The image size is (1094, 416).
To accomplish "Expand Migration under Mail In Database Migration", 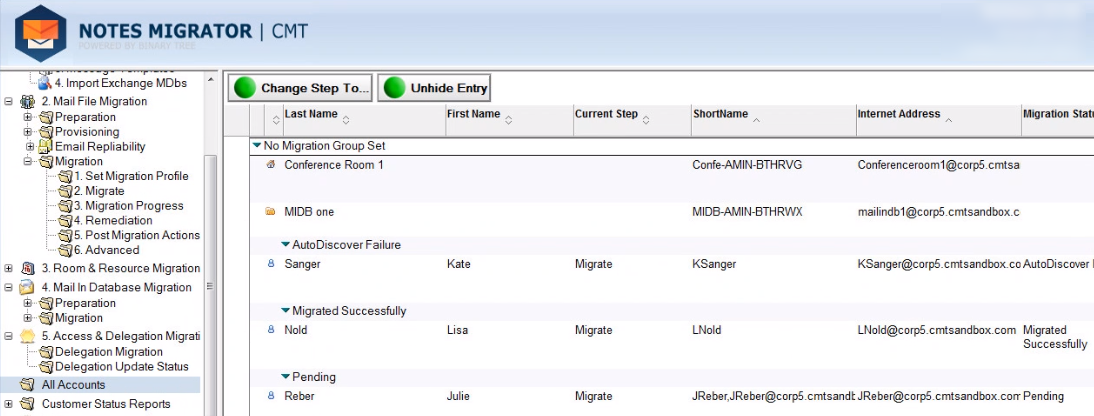I will click(28, 318).
